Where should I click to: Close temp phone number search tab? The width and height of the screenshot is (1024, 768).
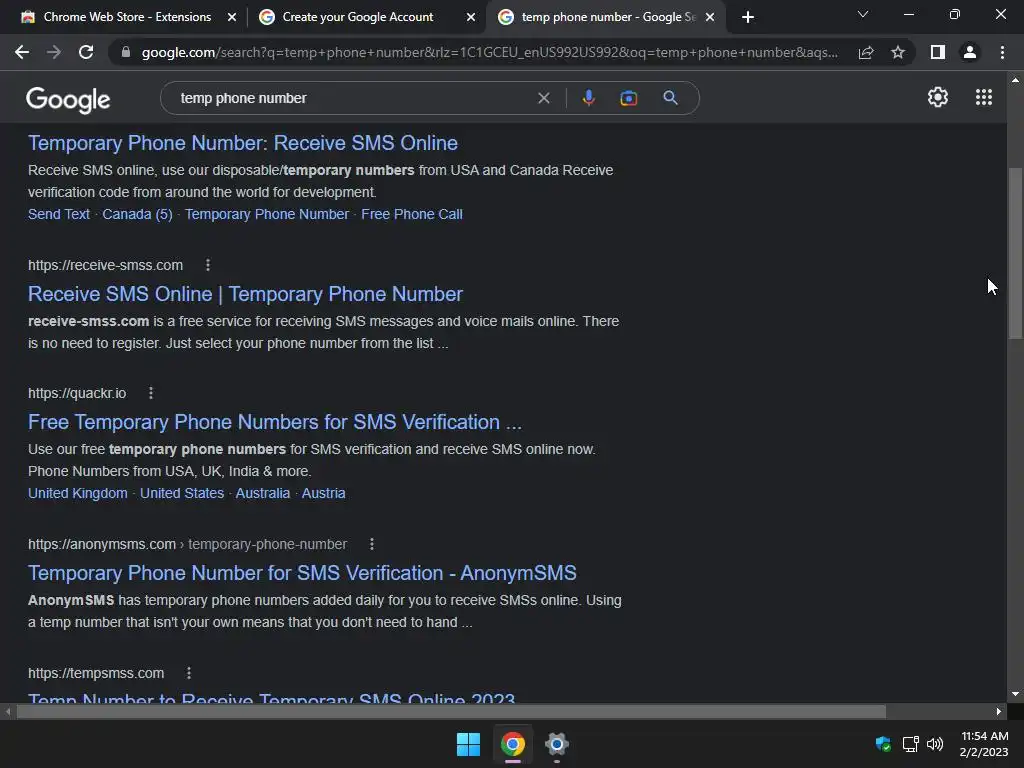pyautogui.click(x=710, y=17)
